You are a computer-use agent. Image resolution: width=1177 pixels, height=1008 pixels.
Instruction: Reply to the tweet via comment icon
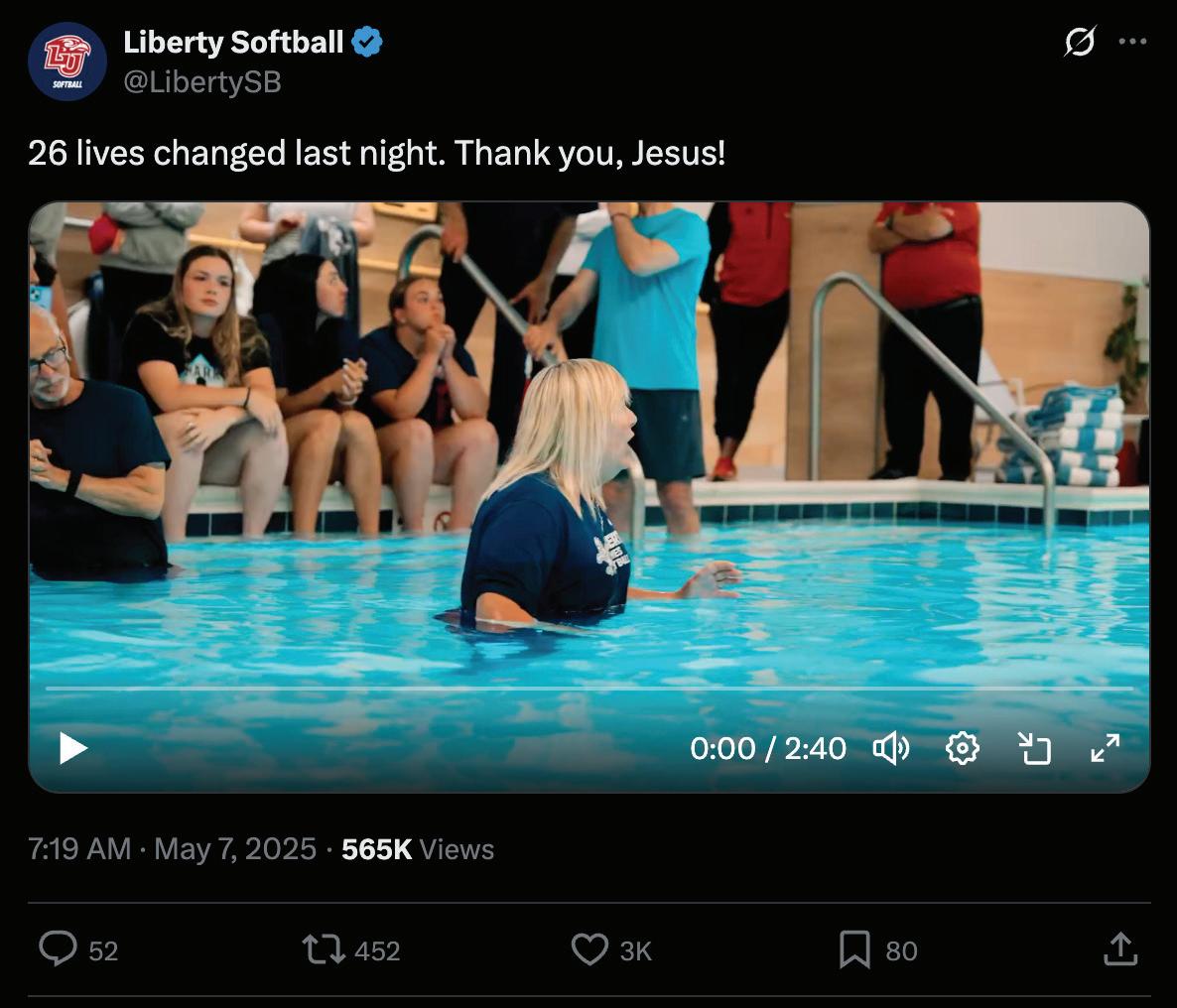tap(58, 948)
